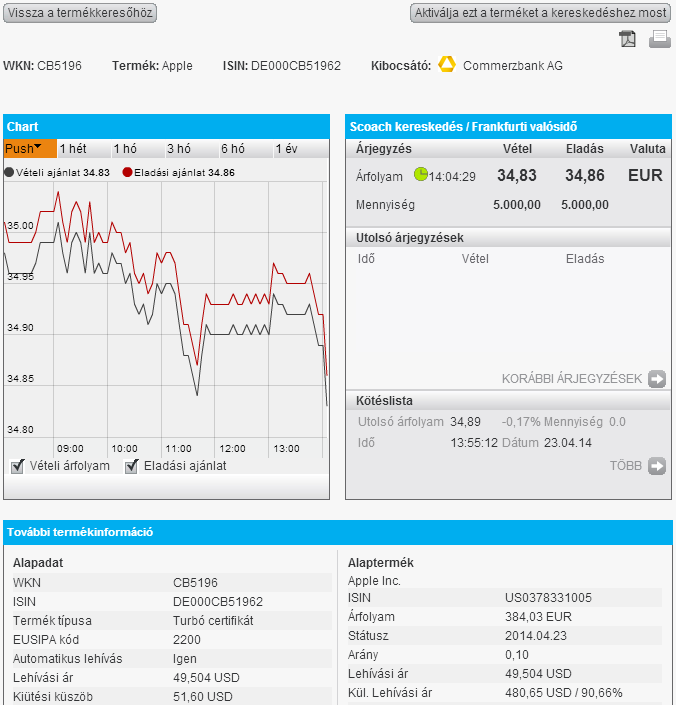This screenshot has width=676, height=705.
Task: Click the Utolsó árjegyzések section title
Action: [409, 237]
